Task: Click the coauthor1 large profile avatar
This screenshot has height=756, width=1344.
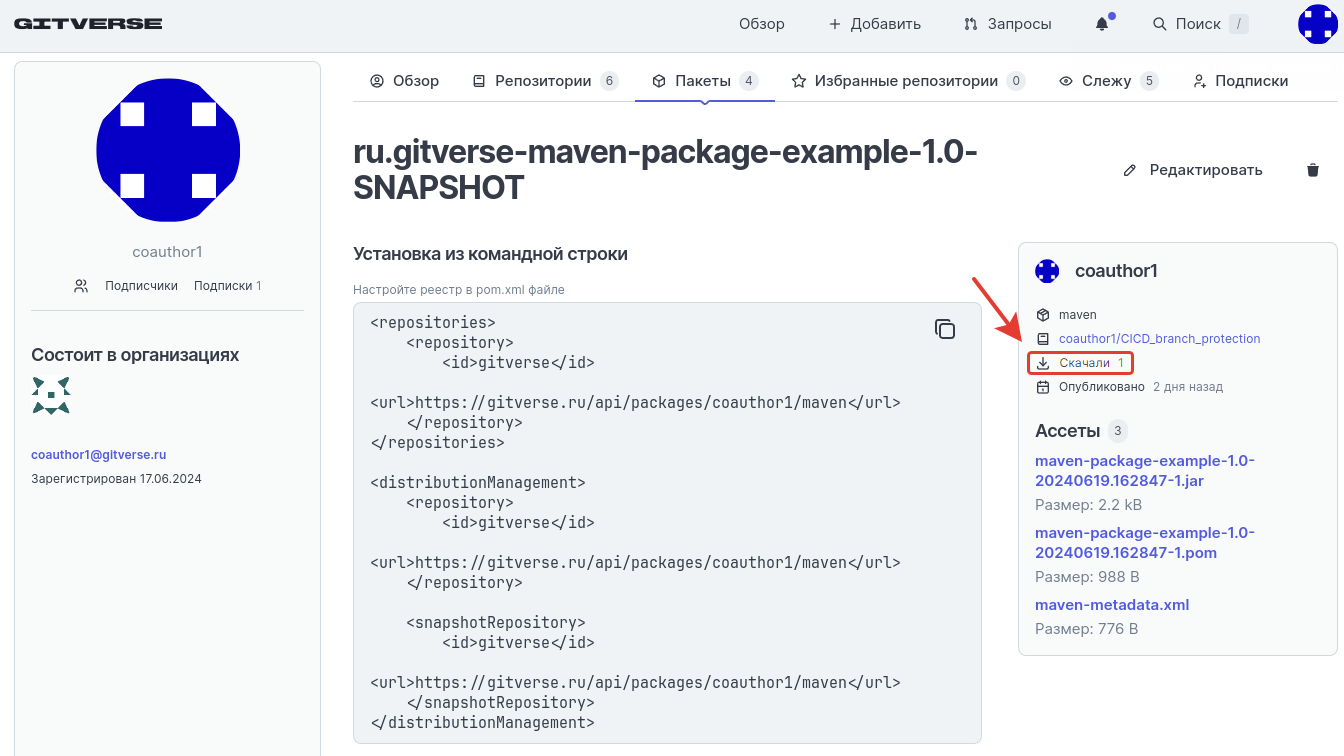Action: click(168, 150)
